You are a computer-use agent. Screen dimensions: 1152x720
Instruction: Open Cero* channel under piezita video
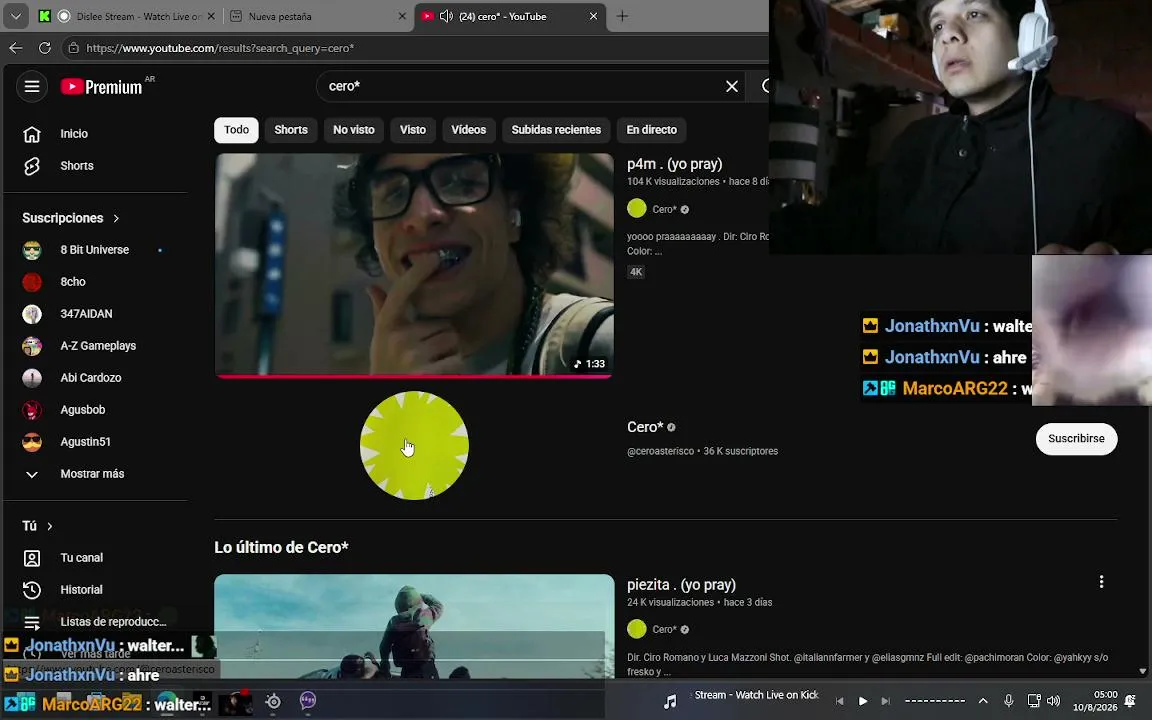tap(664, 630)
